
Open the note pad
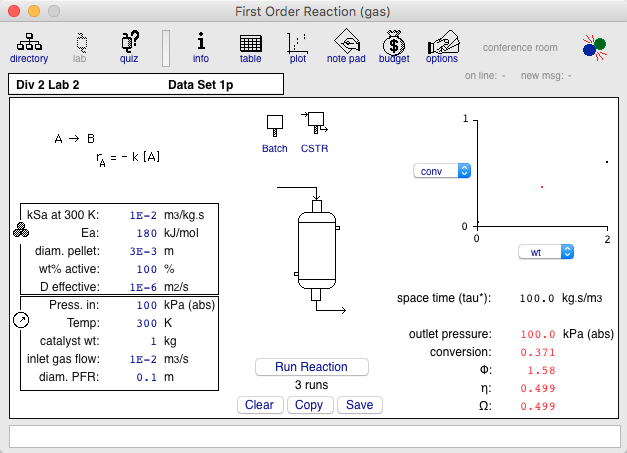346,48
